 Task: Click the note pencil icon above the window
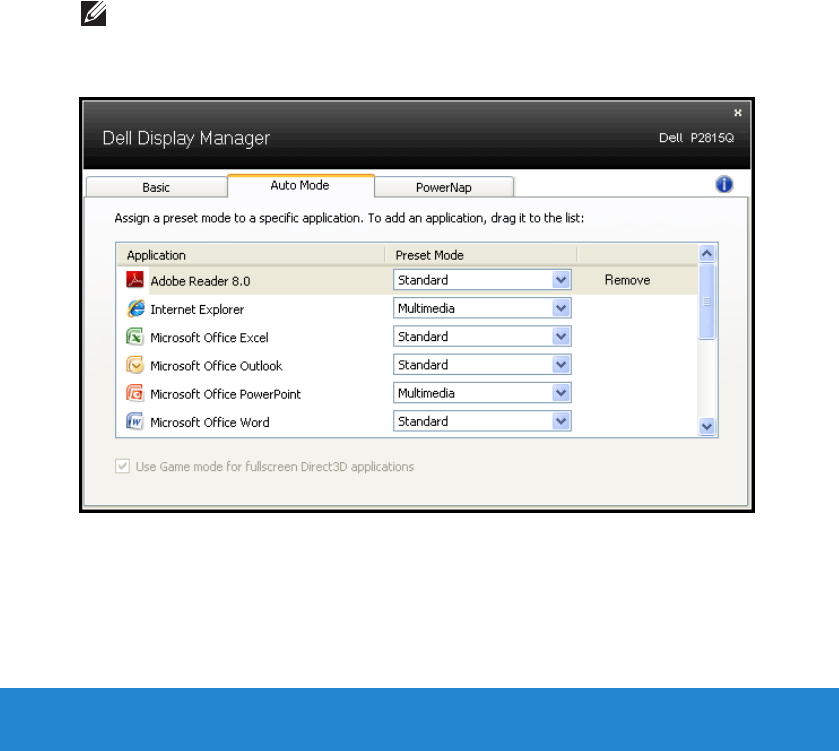coord(94,13)
